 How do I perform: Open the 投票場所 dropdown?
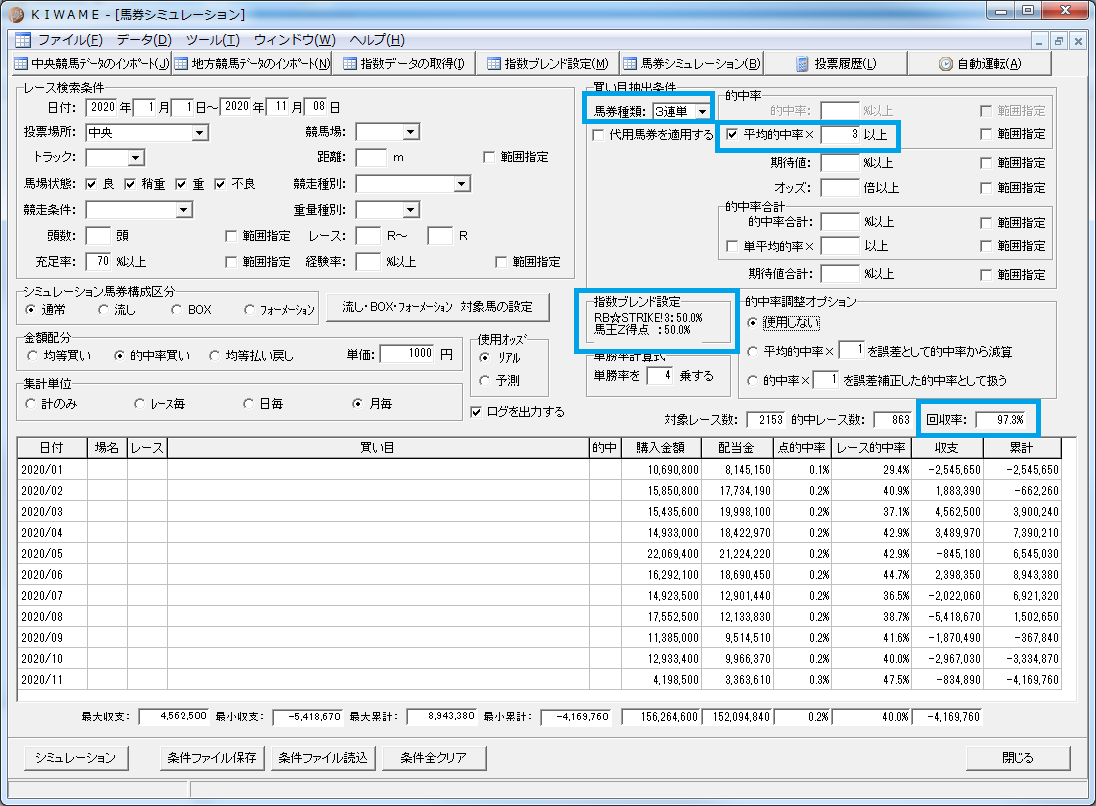coord(200,133)
